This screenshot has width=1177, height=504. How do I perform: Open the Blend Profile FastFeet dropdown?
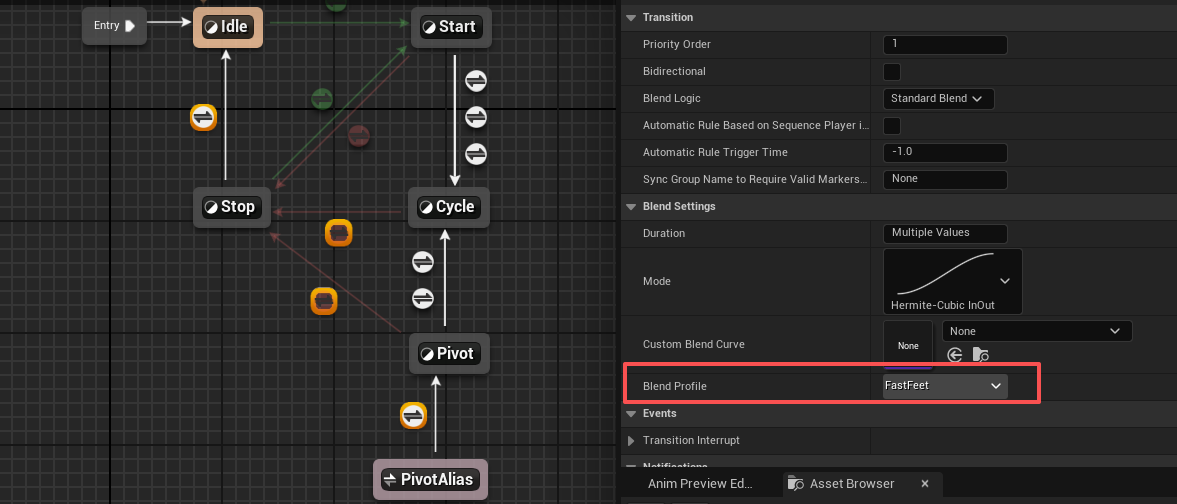(946, 386)
